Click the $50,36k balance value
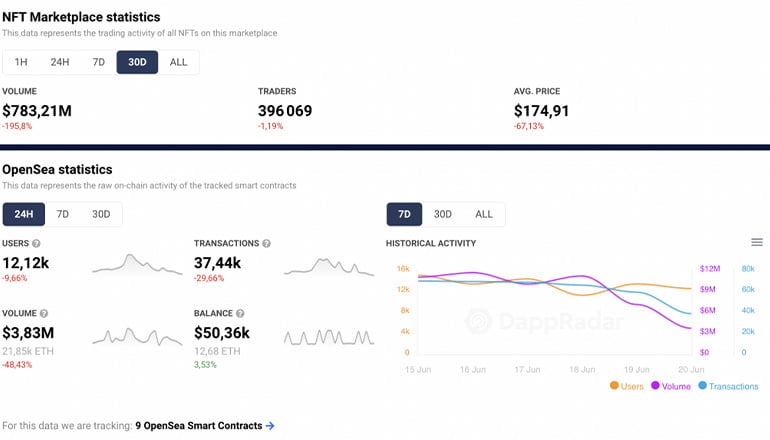The height and width of the screenshot is (440, 770). point(222,333)
